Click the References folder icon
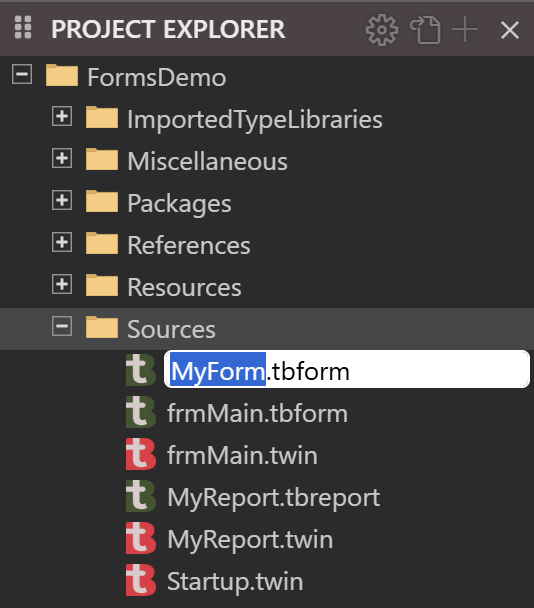The height and width of the screenshot is (608, 534). coord(102,244)
